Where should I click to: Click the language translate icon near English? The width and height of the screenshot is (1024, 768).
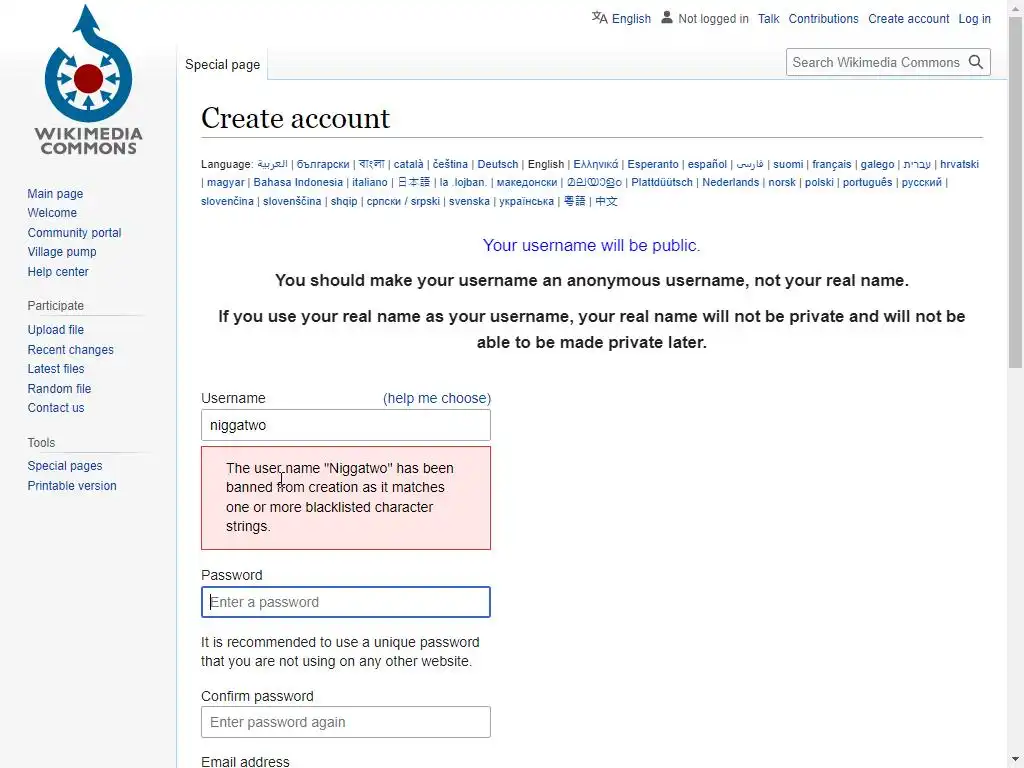[x=600, y=18]
